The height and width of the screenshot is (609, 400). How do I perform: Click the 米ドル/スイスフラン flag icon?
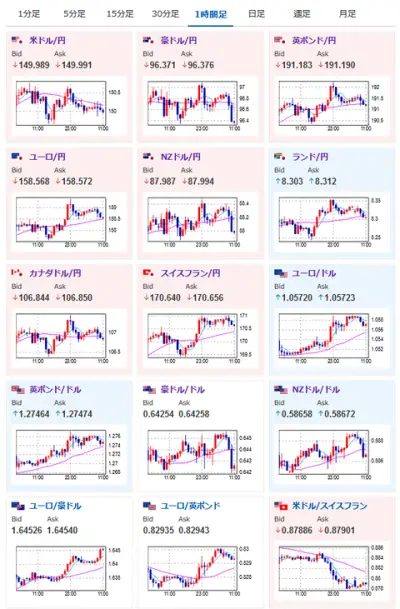(280, 506)
